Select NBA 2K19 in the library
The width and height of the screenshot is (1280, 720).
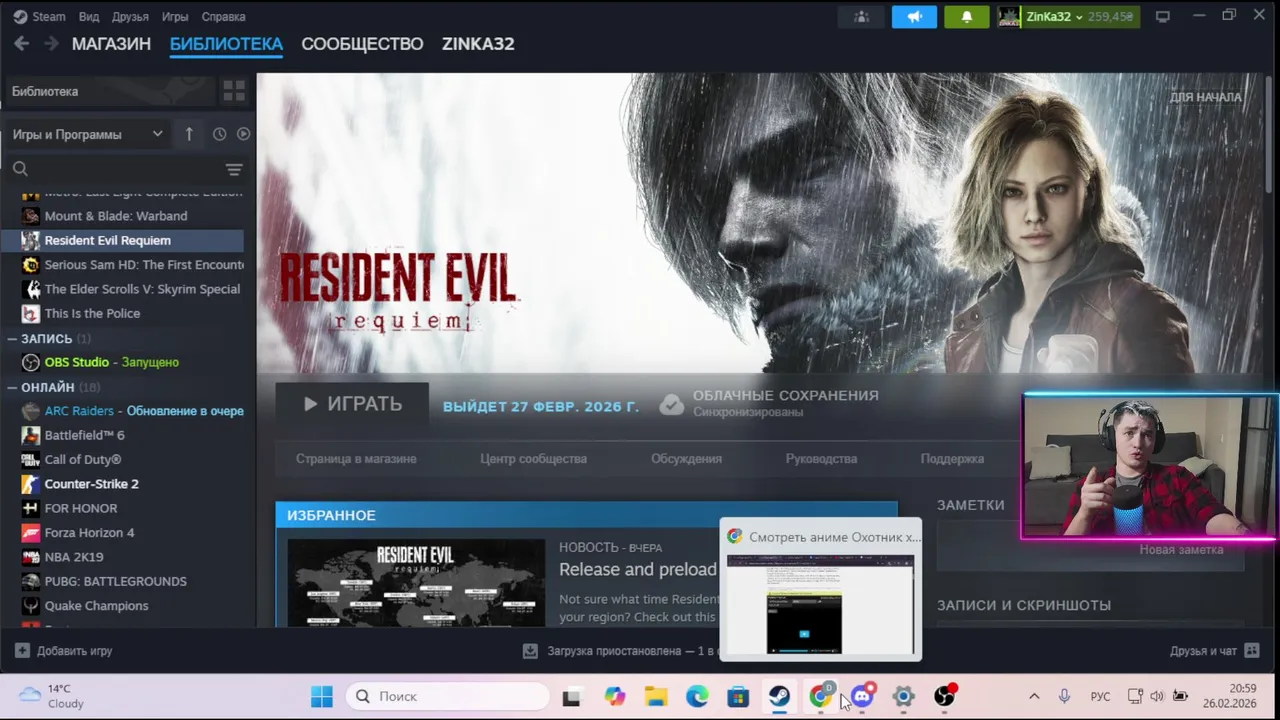tap(122, 557)
